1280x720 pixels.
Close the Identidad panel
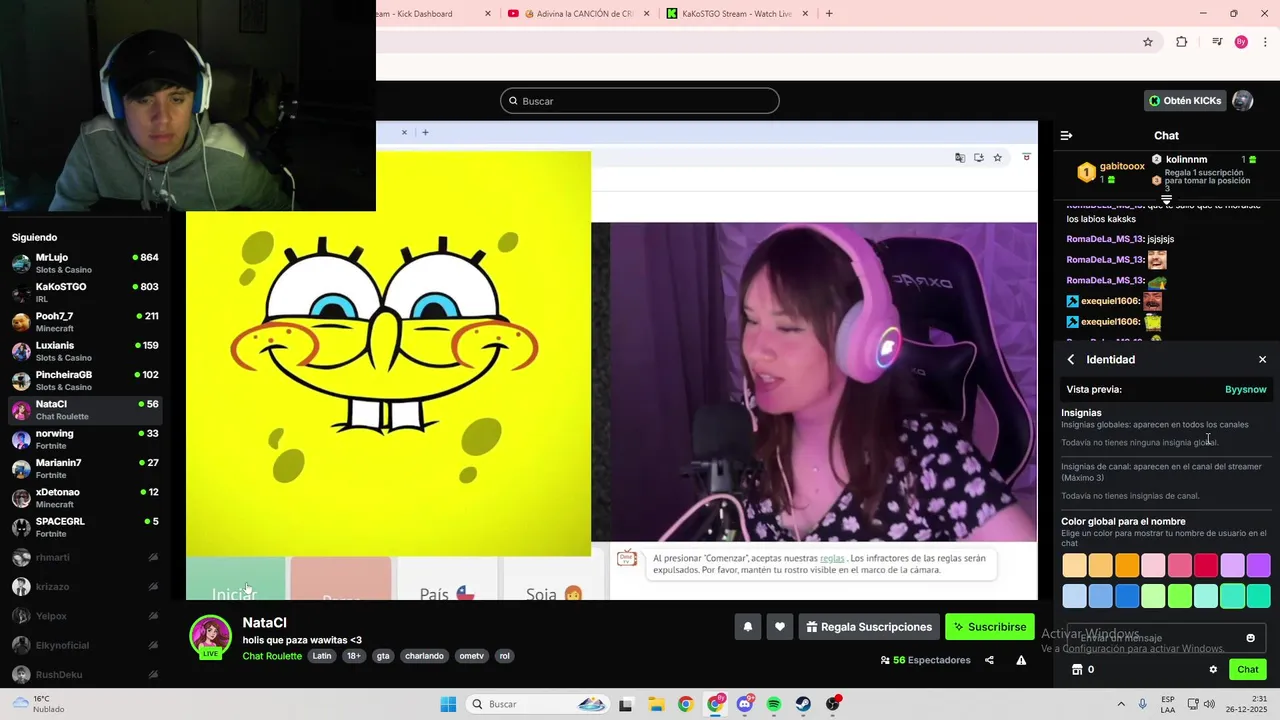click(x=1262, y=359)
